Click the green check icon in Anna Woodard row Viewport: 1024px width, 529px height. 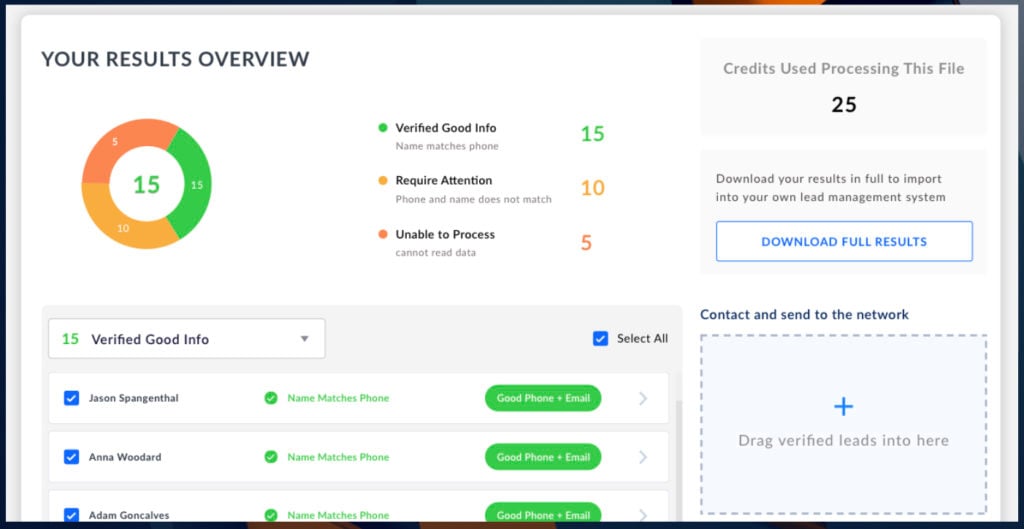coord(271,457)
